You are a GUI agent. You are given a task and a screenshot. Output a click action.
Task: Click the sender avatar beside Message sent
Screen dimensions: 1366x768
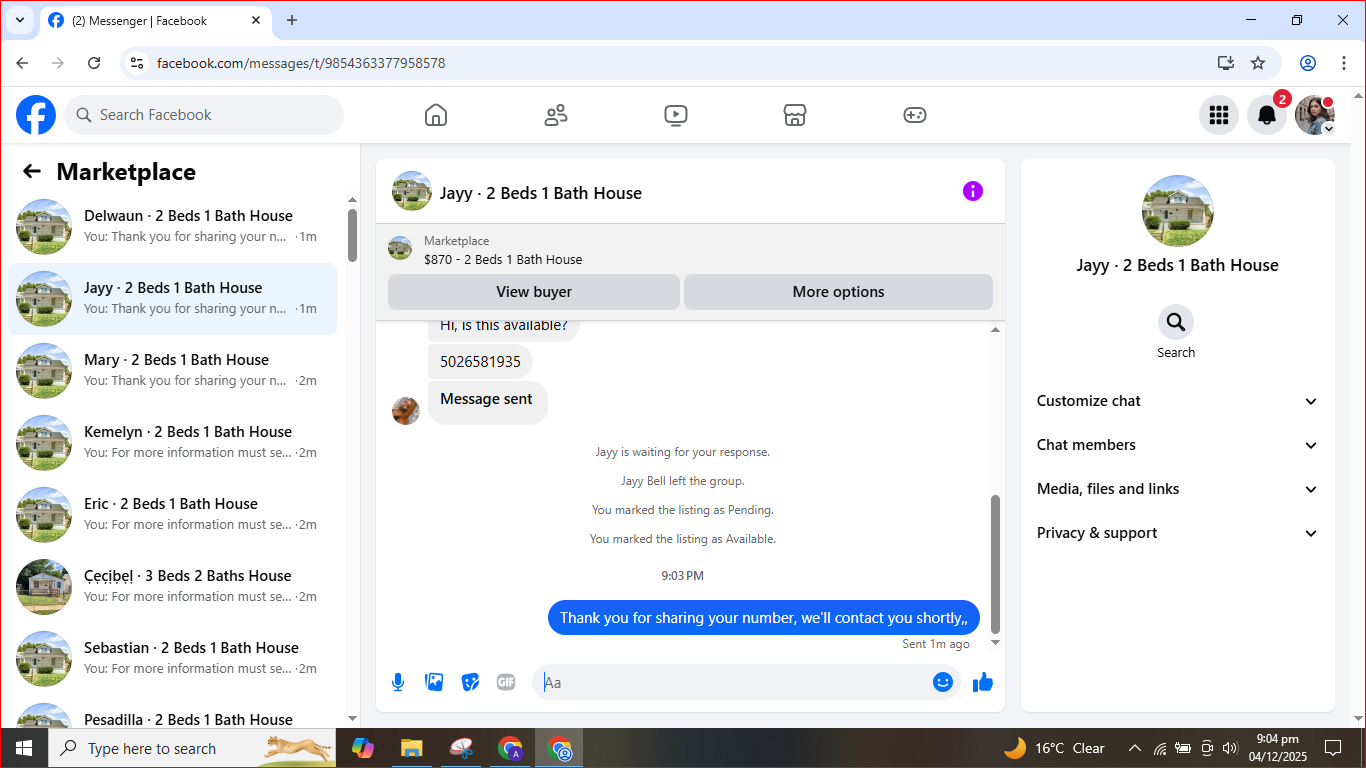(x=406, y=410)
